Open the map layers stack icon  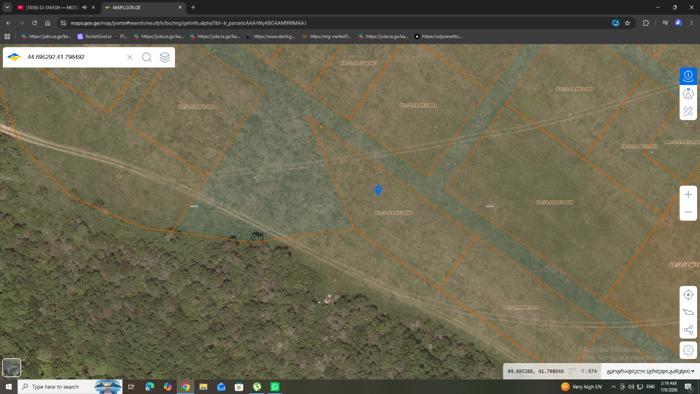[x=165, y=57]
